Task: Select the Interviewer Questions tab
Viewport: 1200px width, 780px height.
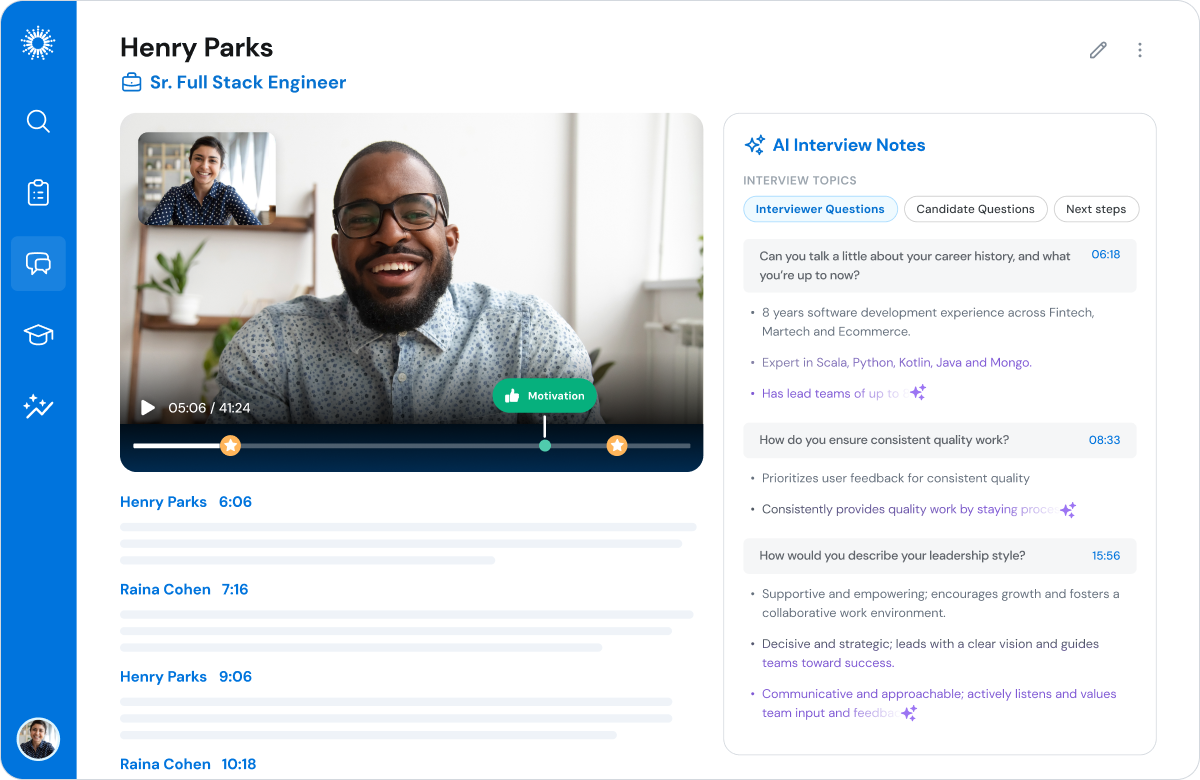Action: pos(820,209)
